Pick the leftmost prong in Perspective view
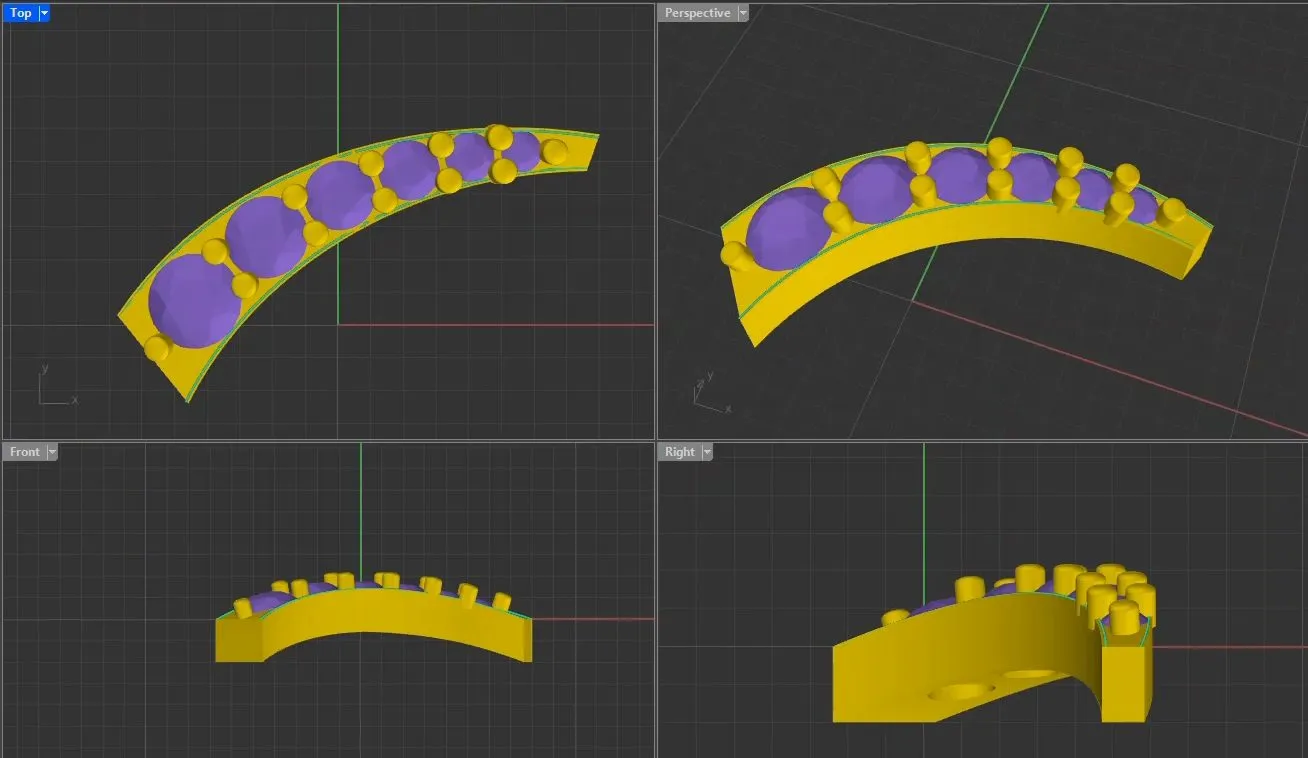Screen dimensions: 1308x758 (x=736, y=256)
